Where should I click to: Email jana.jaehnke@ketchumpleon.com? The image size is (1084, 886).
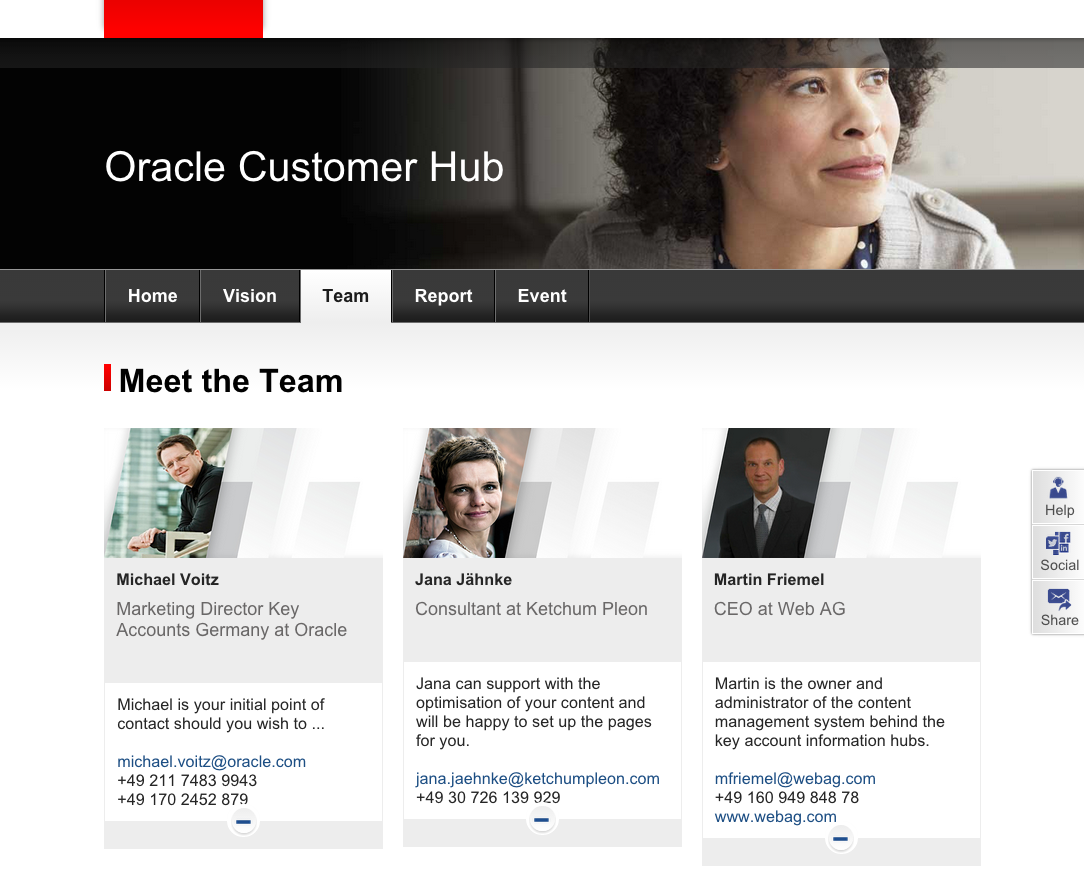[538, 779]
